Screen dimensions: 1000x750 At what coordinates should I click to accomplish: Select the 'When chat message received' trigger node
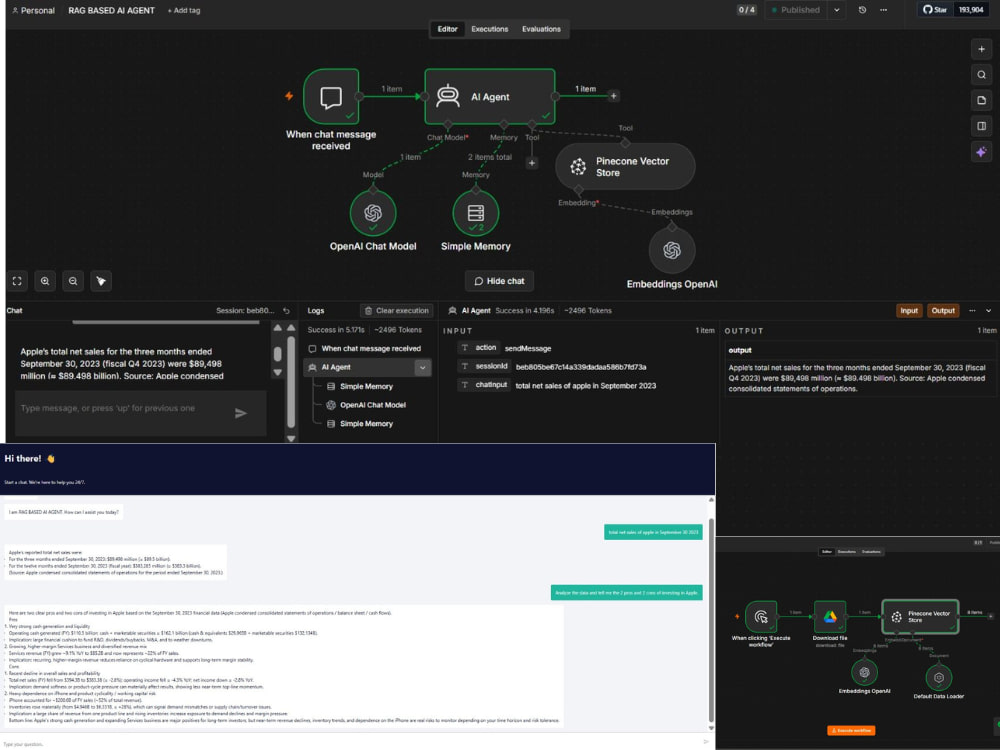[x=331, y=97]
